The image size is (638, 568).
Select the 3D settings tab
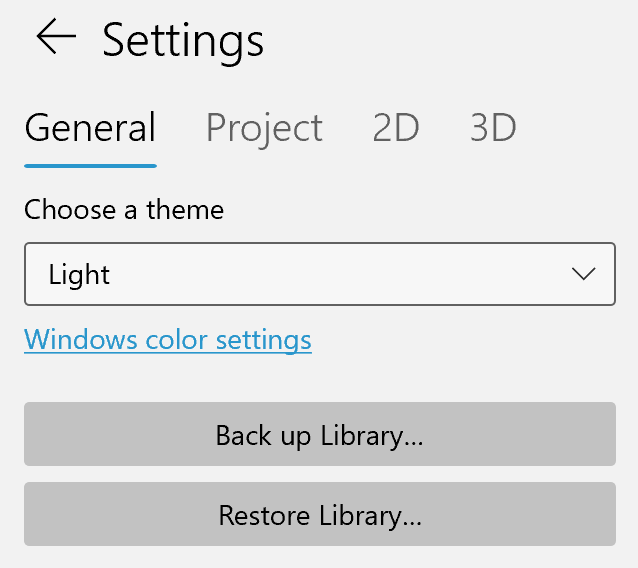click(x=493, y=128)
